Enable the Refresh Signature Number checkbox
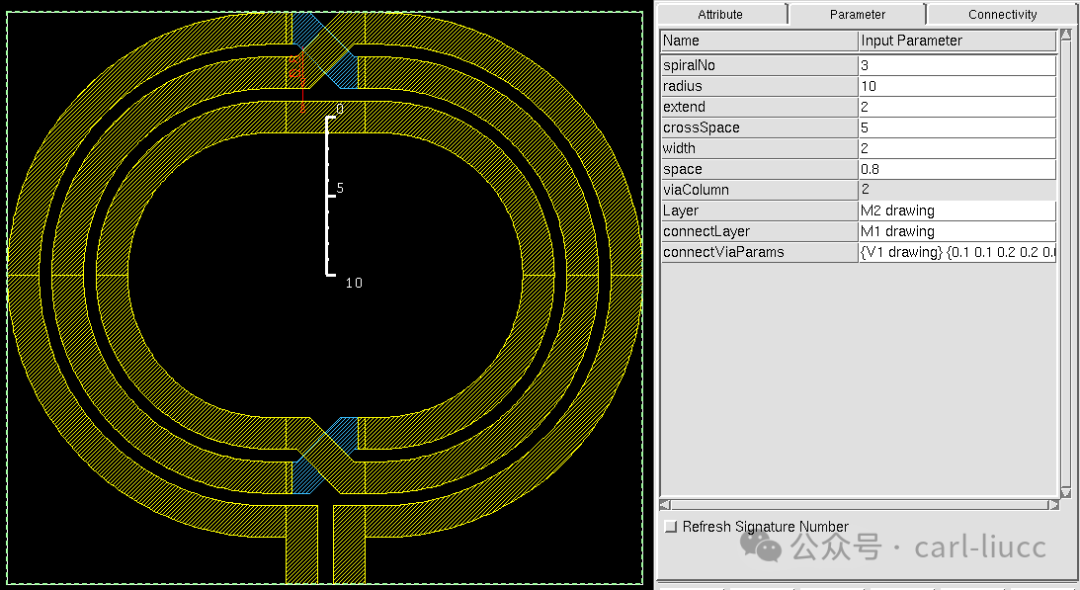The height and width of the screenshot is (590, 1080). (x=671, y=527)
